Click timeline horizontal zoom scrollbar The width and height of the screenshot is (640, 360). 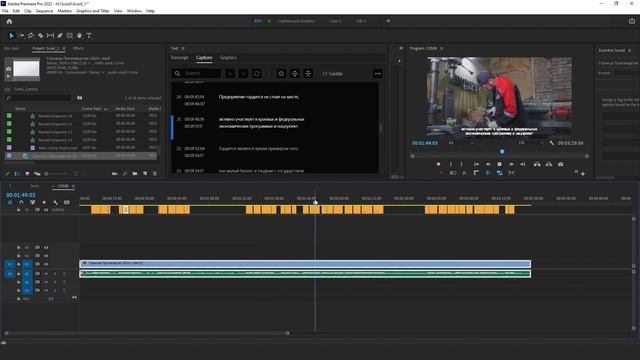tap(147, 333)
